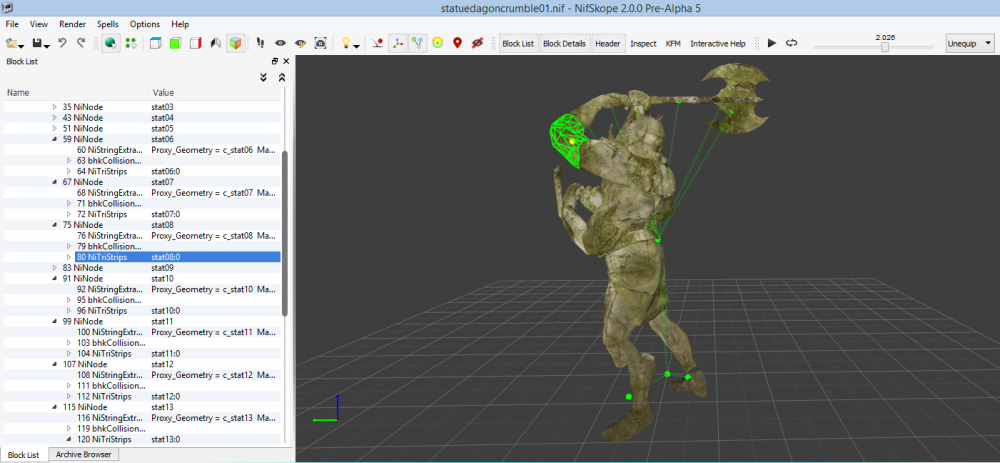Screen dimensions: 1000x463
Task: Open the Spells menu
Action: [108, 24]
